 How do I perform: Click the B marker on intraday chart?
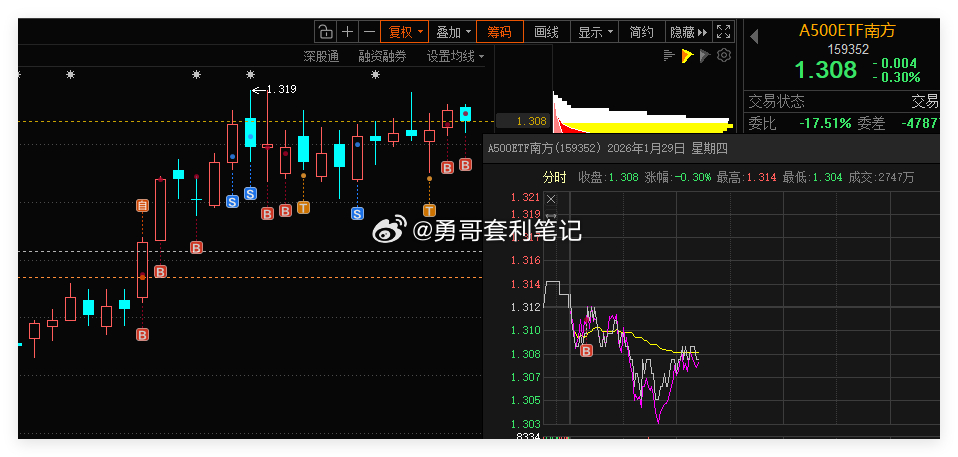click(587, 351)
